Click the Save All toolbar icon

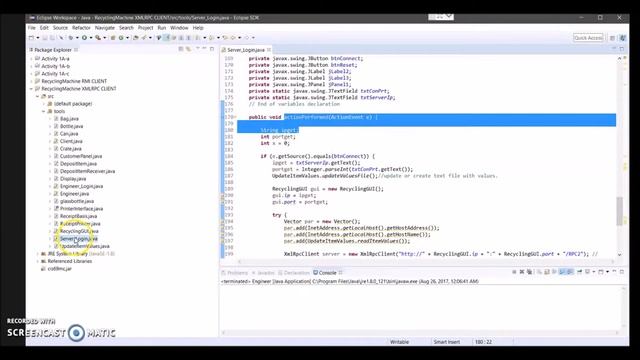click(52, 38)
